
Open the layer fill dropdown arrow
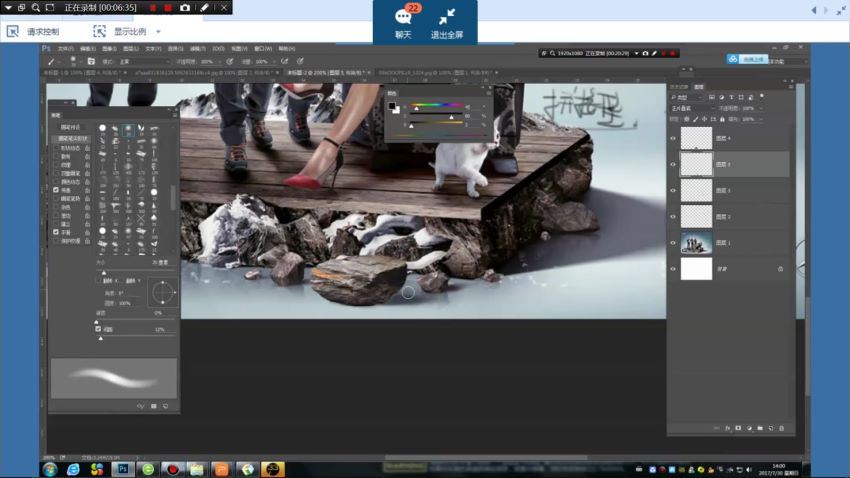pyautogui.click(x=761, y=119)
